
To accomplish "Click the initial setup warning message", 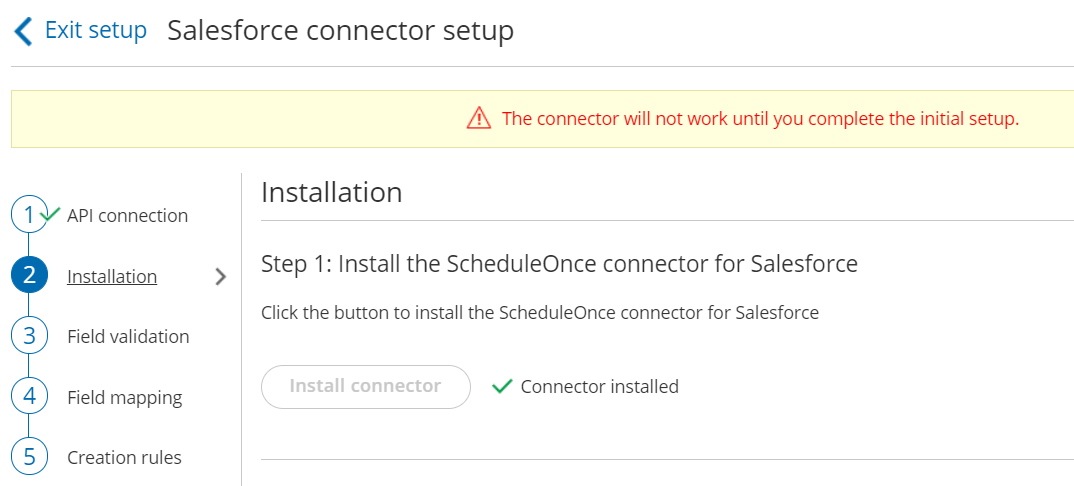I will pos(760,119).
